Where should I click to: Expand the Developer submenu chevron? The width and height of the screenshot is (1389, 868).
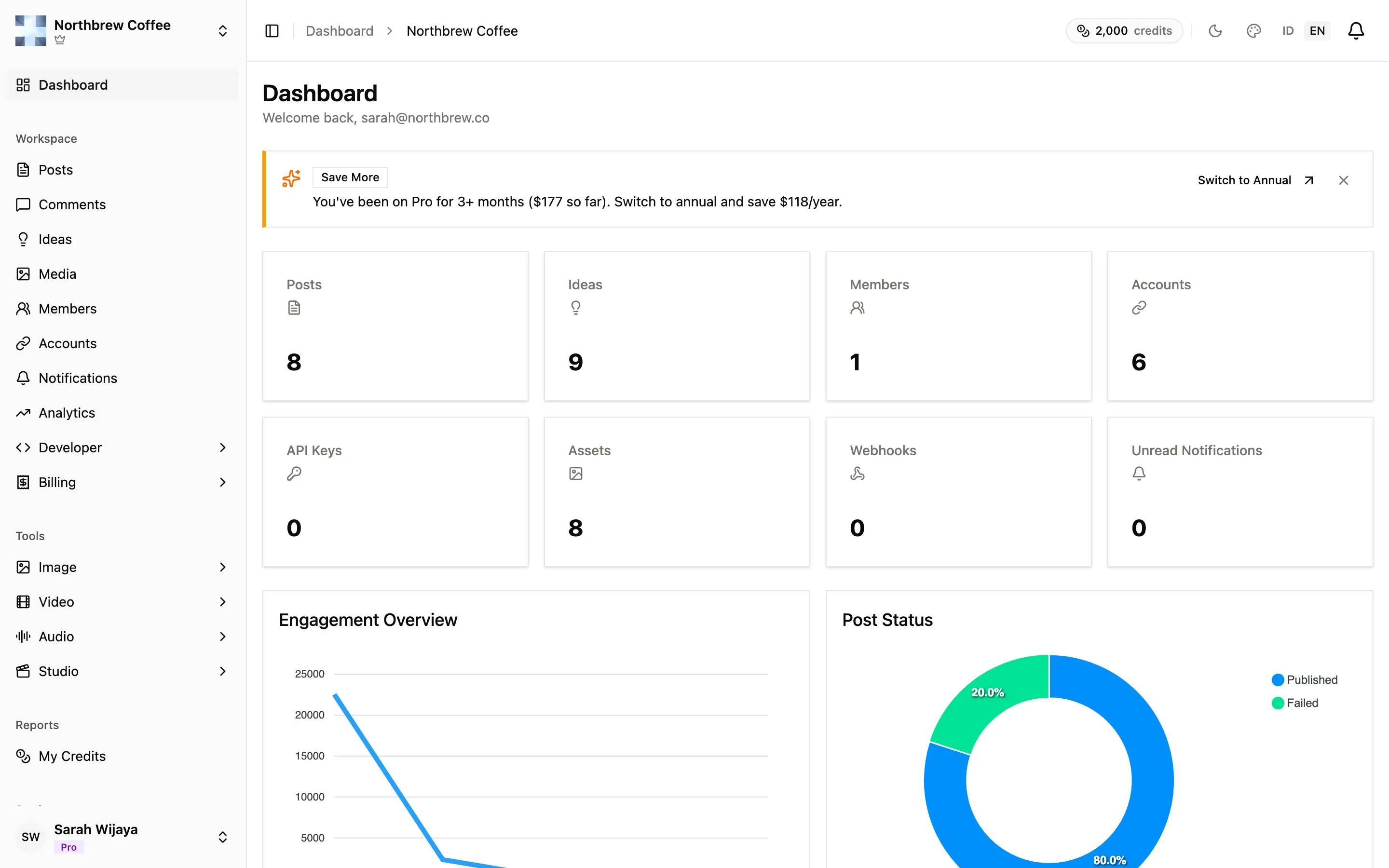click(223, 448)
